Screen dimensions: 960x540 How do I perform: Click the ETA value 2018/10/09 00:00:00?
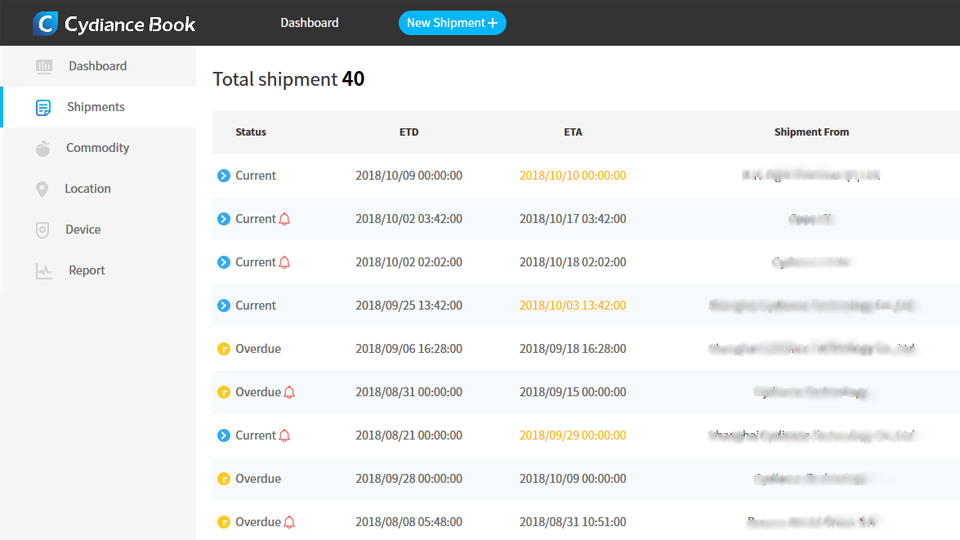[x=572, y=479]
